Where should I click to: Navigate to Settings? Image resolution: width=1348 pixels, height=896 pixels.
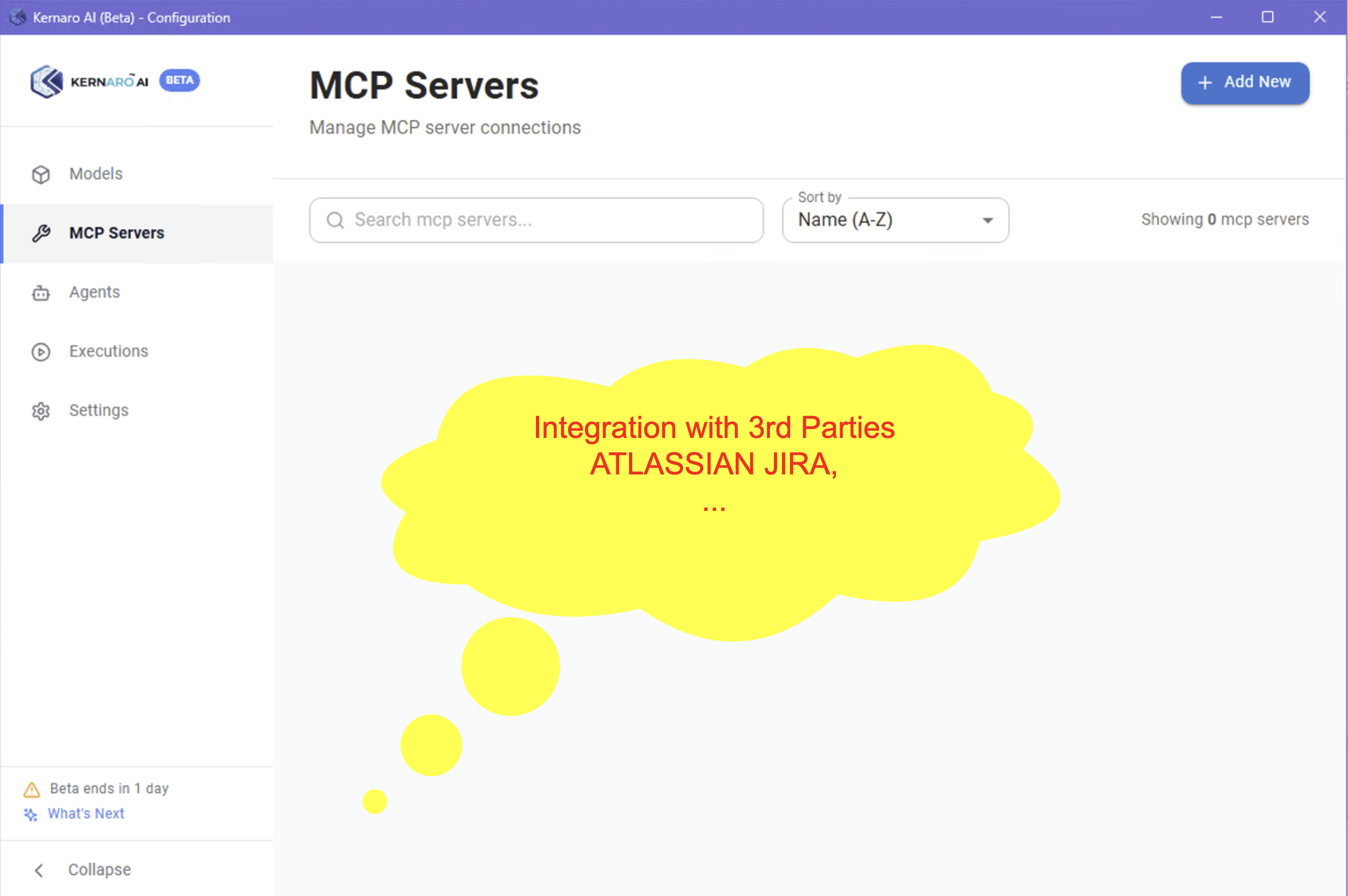[x=137, y=410]
